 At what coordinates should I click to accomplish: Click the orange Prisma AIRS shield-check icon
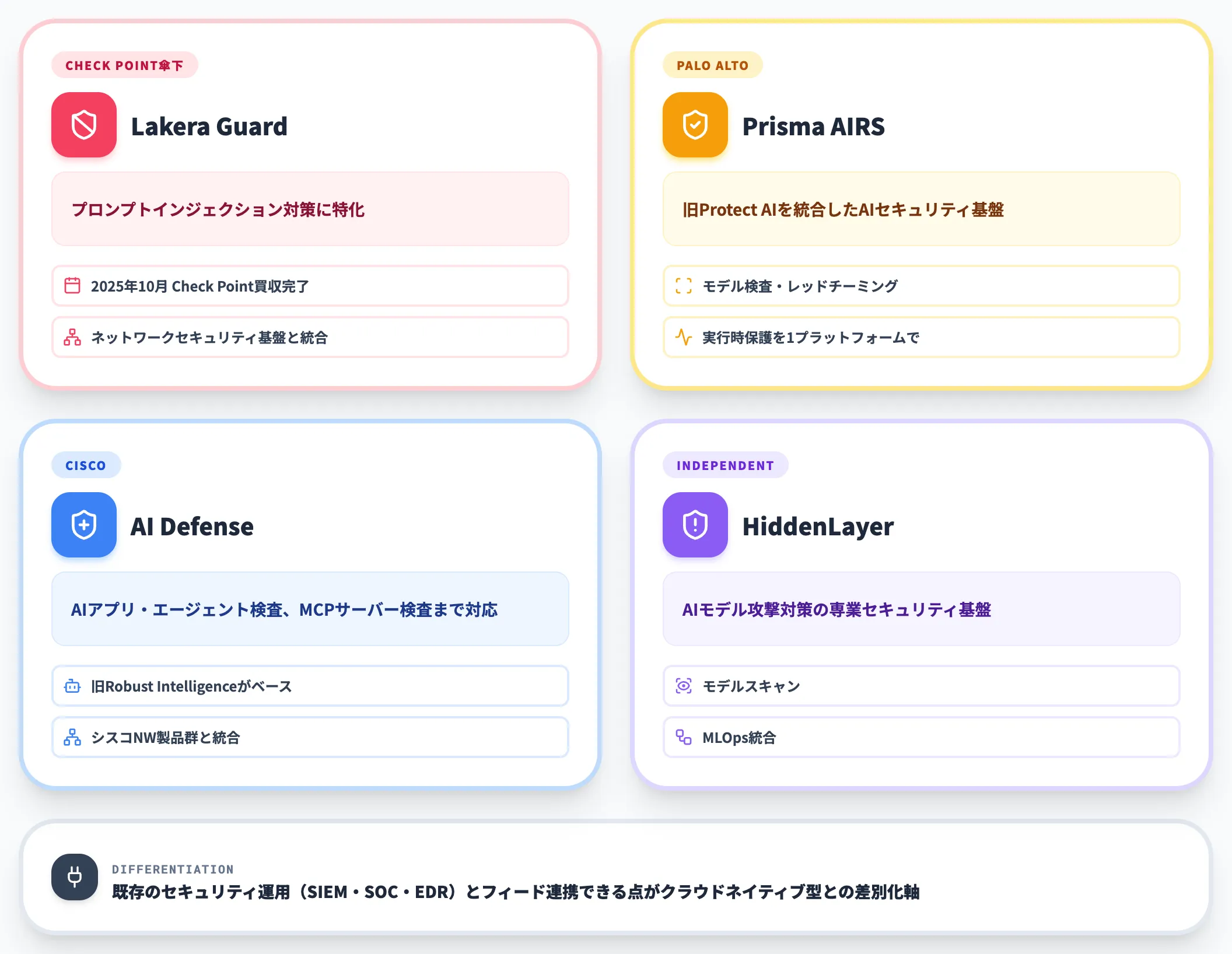coord(695,125)
